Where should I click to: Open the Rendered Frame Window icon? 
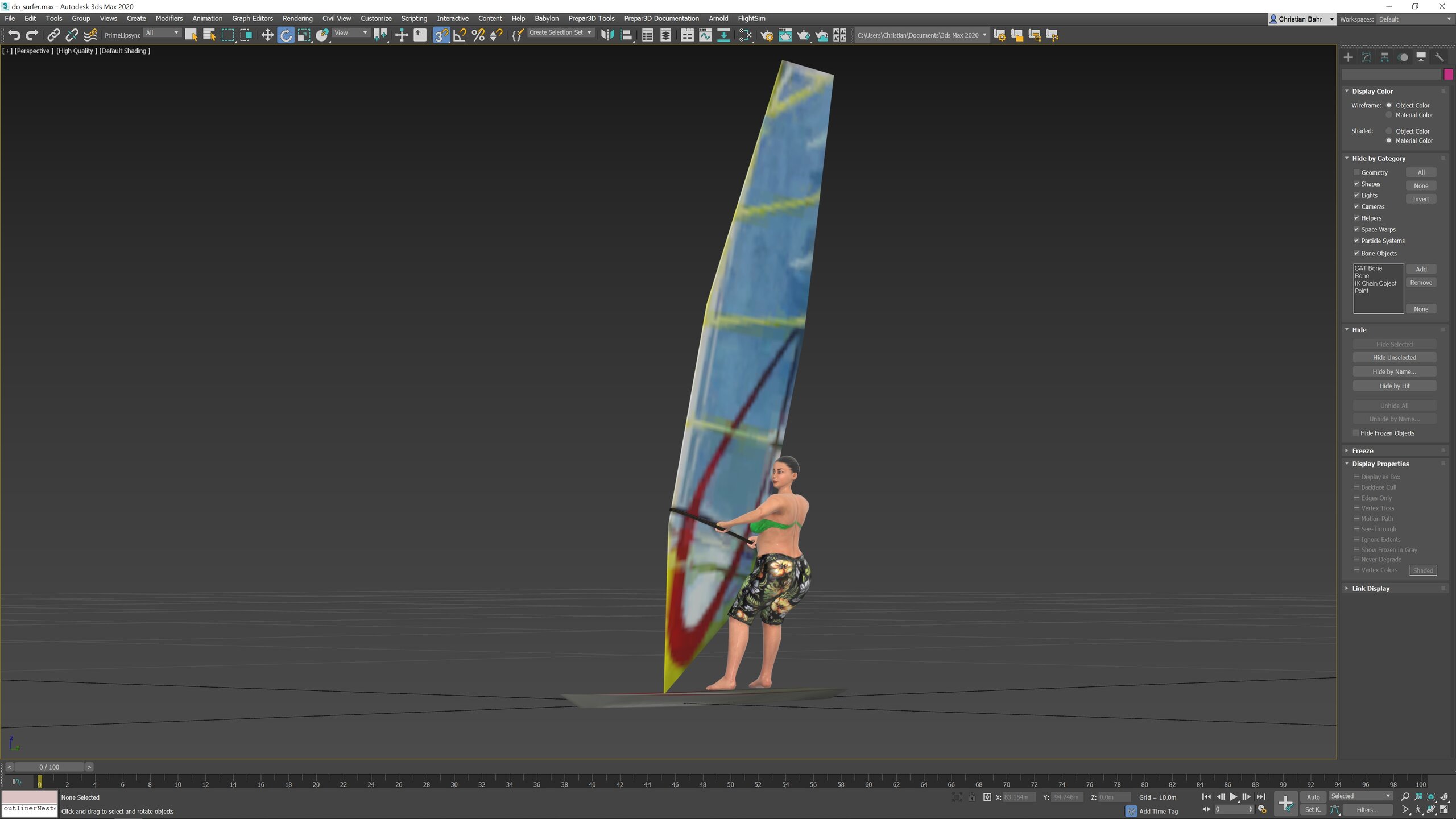click(785, 35)
